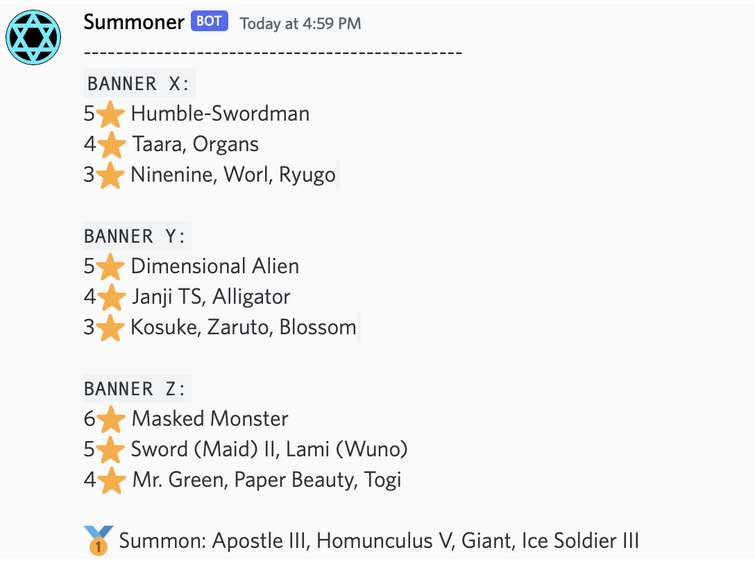Viewport: 755px width, 577px height.
Task: Click the star emoji beside Sword (Maid) II
Action: coord(110,450)
